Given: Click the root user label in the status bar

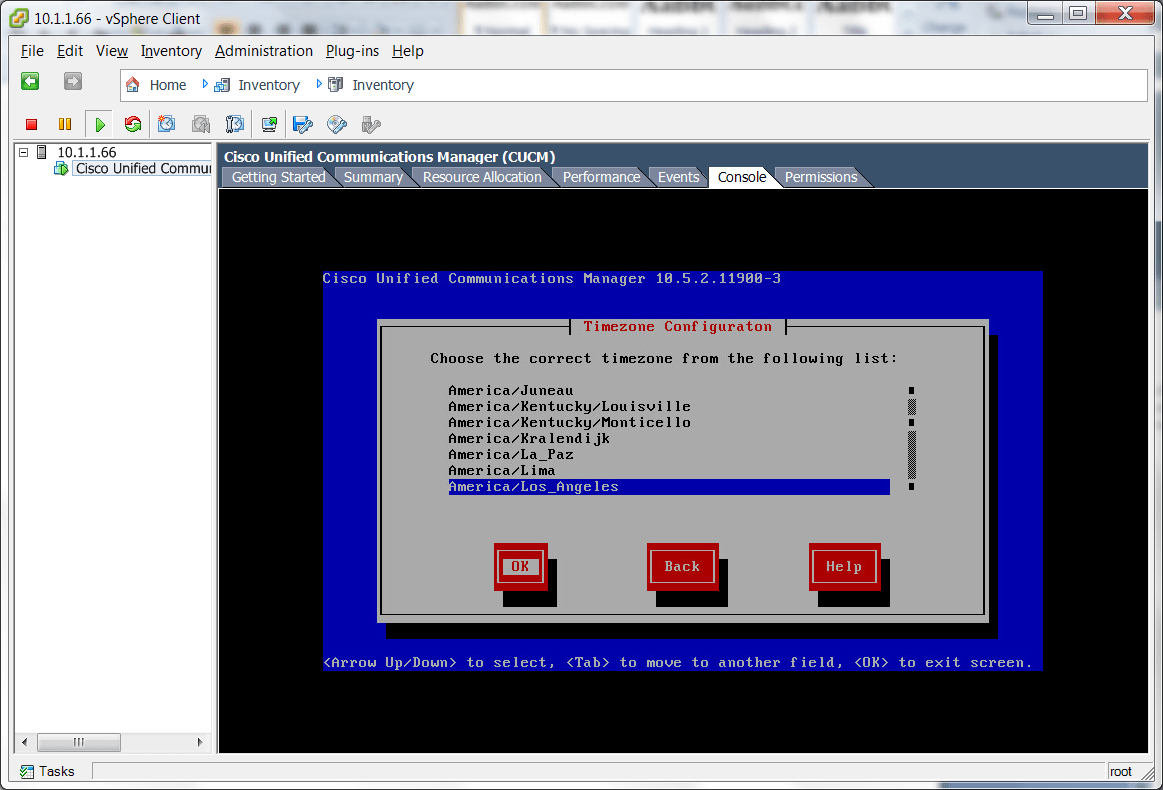Looking at the screenshot, I should [1121, 771].
